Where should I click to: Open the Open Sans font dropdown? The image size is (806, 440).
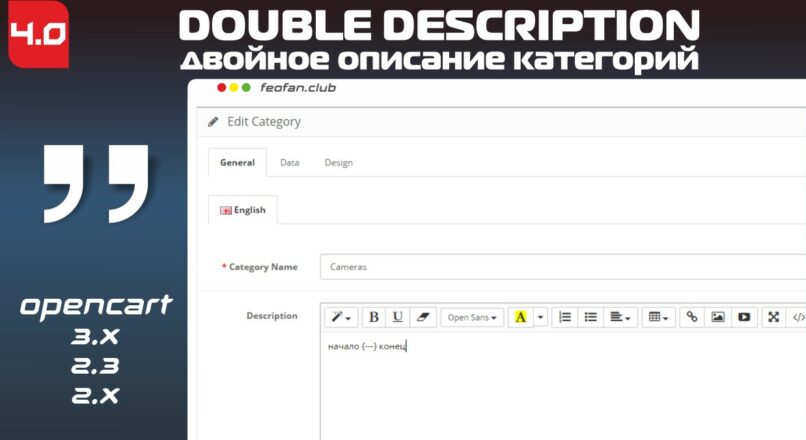click(471, 317)
